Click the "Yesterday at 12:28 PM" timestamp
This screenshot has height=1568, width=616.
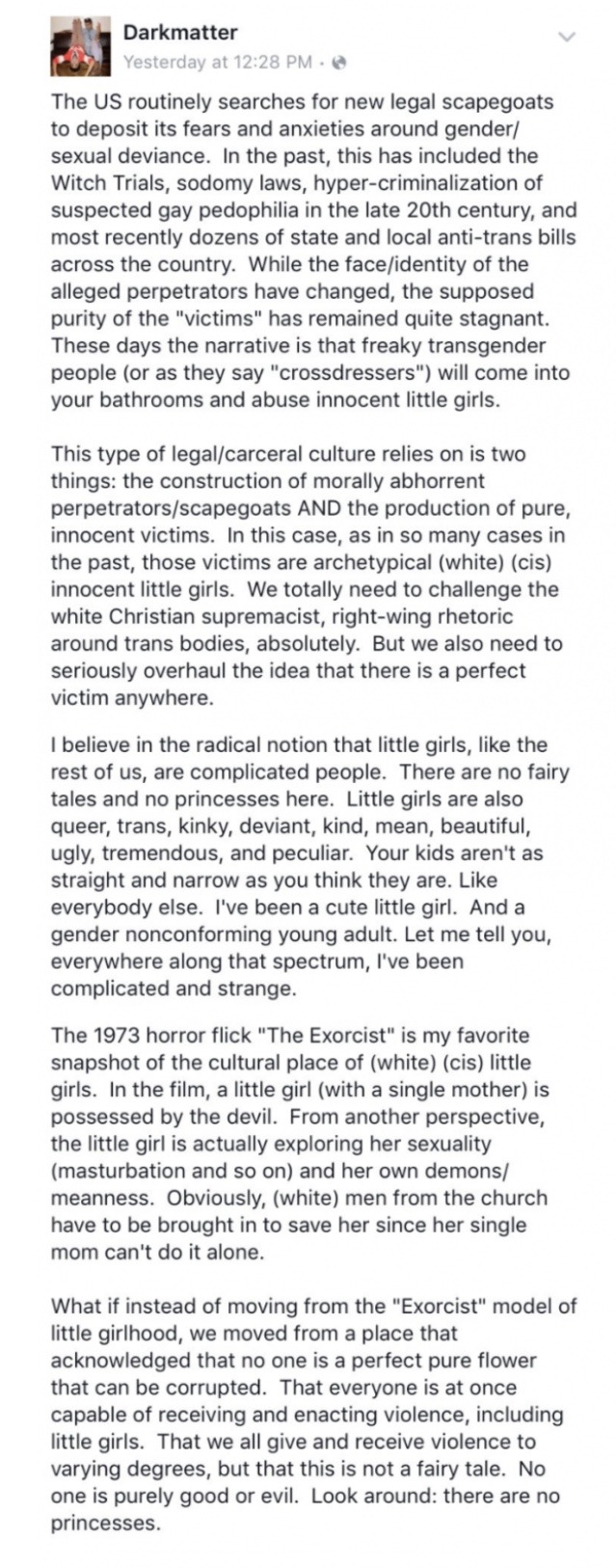click(218, 63)
